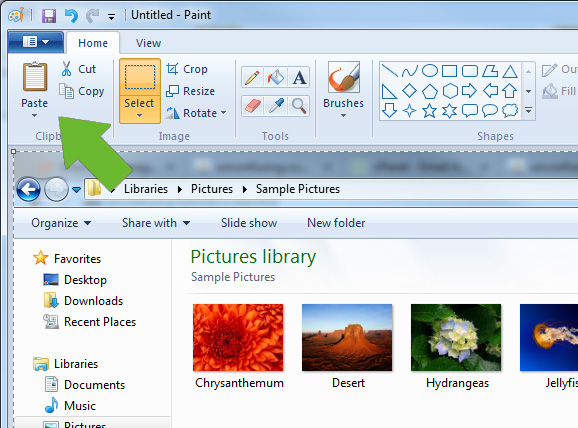The height and width of the screenshot is (428, 578).
Task: Select the Color picker eyedropper tool
Action: coord(276,106)
